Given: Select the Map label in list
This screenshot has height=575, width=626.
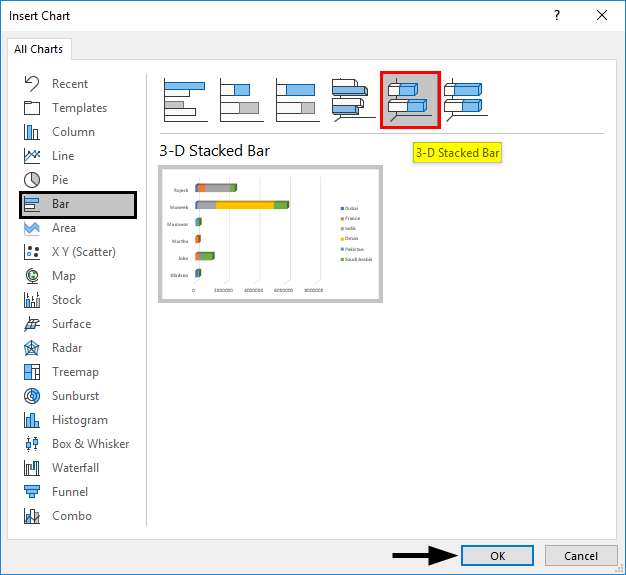Looking at the screenshot, I should pyautogui.click(x=64, y=276).
